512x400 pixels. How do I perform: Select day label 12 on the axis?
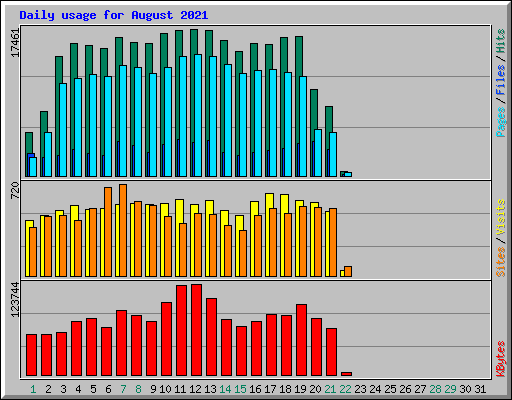coord(195,389)
